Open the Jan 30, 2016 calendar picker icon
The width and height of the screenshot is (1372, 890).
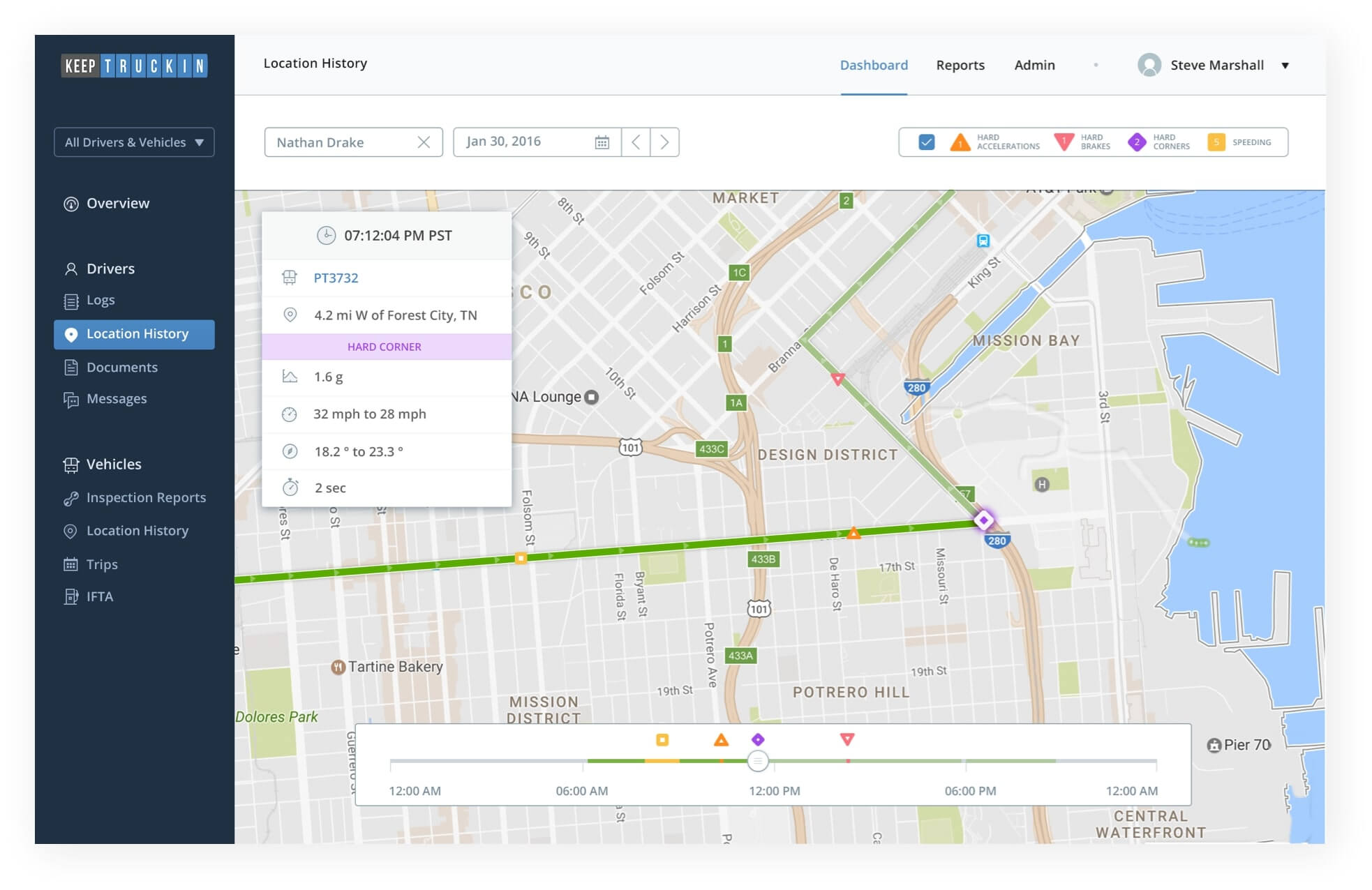[602, 141]
